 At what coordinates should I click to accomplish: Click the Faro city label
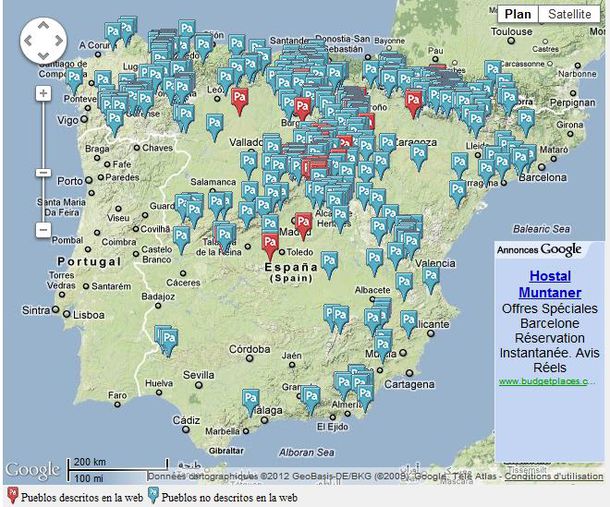tap(117, 395)
